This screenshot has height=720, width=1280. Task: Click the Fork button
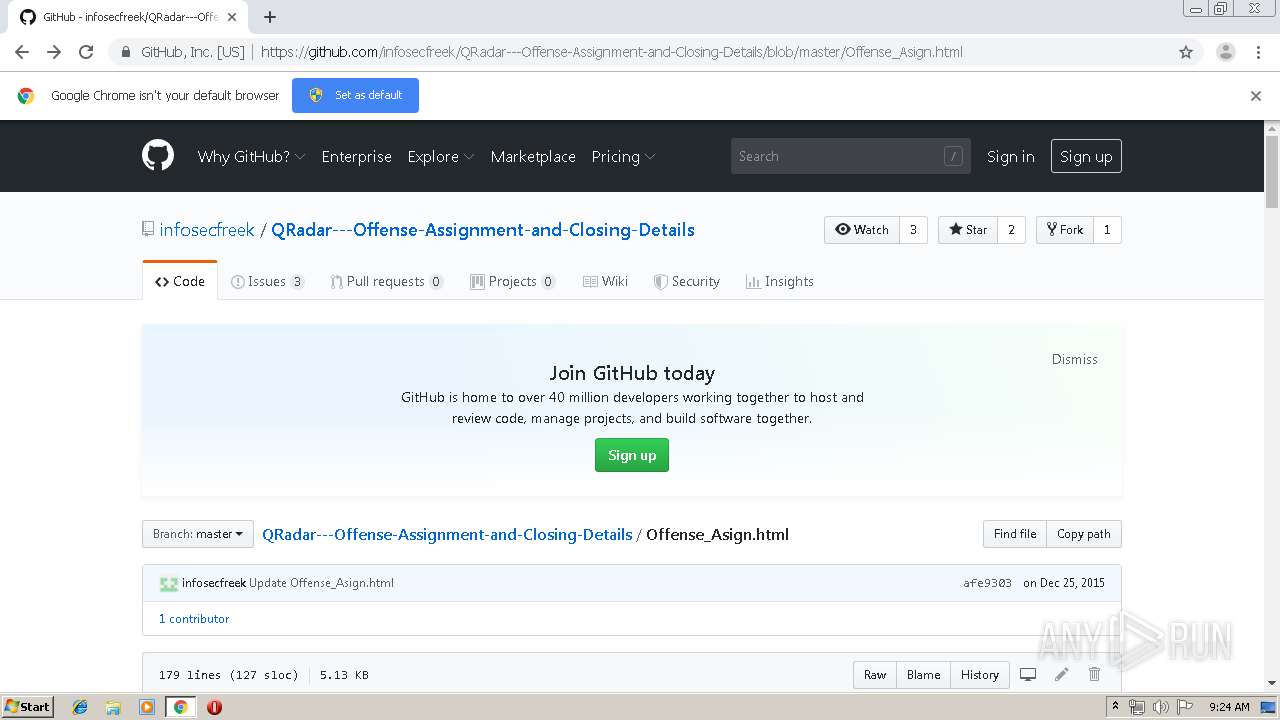[1065, 230]
